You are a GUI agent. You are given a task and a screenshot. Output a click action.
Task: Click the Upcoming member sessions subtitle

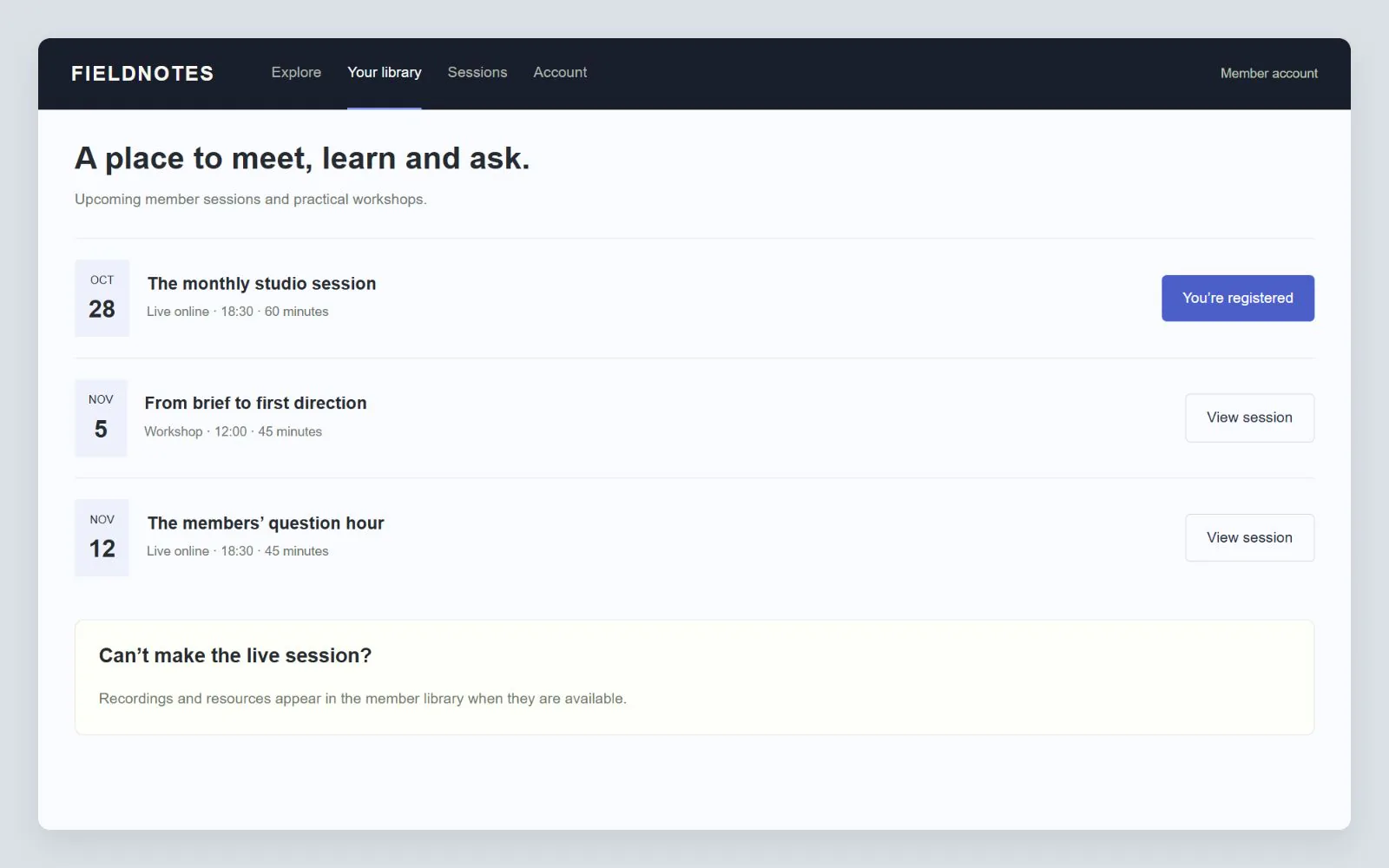coord(251,200)
